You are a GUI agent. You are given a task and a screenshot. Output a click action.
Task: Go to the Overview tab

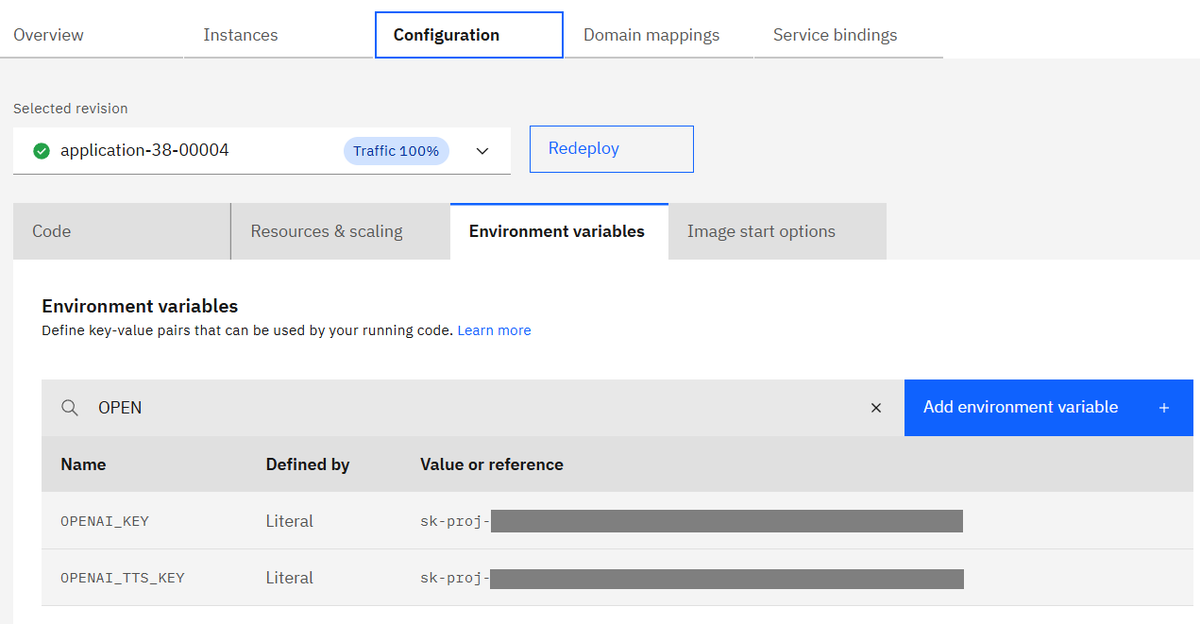47,34
